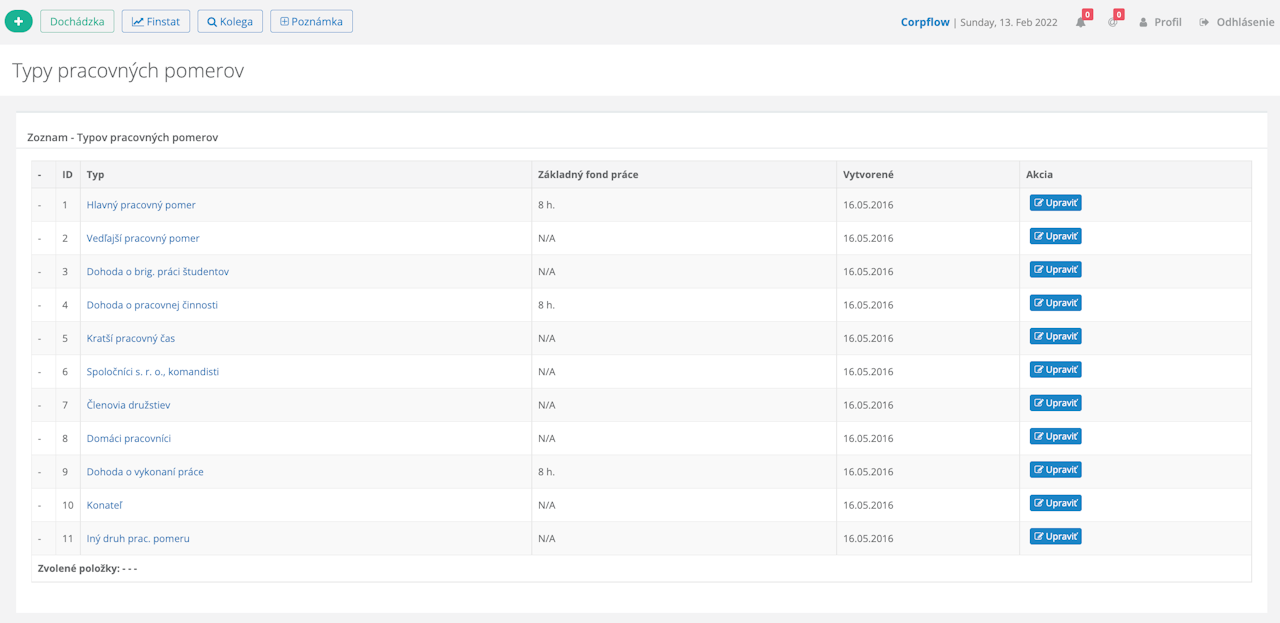Add a note with Poznámka button
The image size is (1280, 623).
311,21
